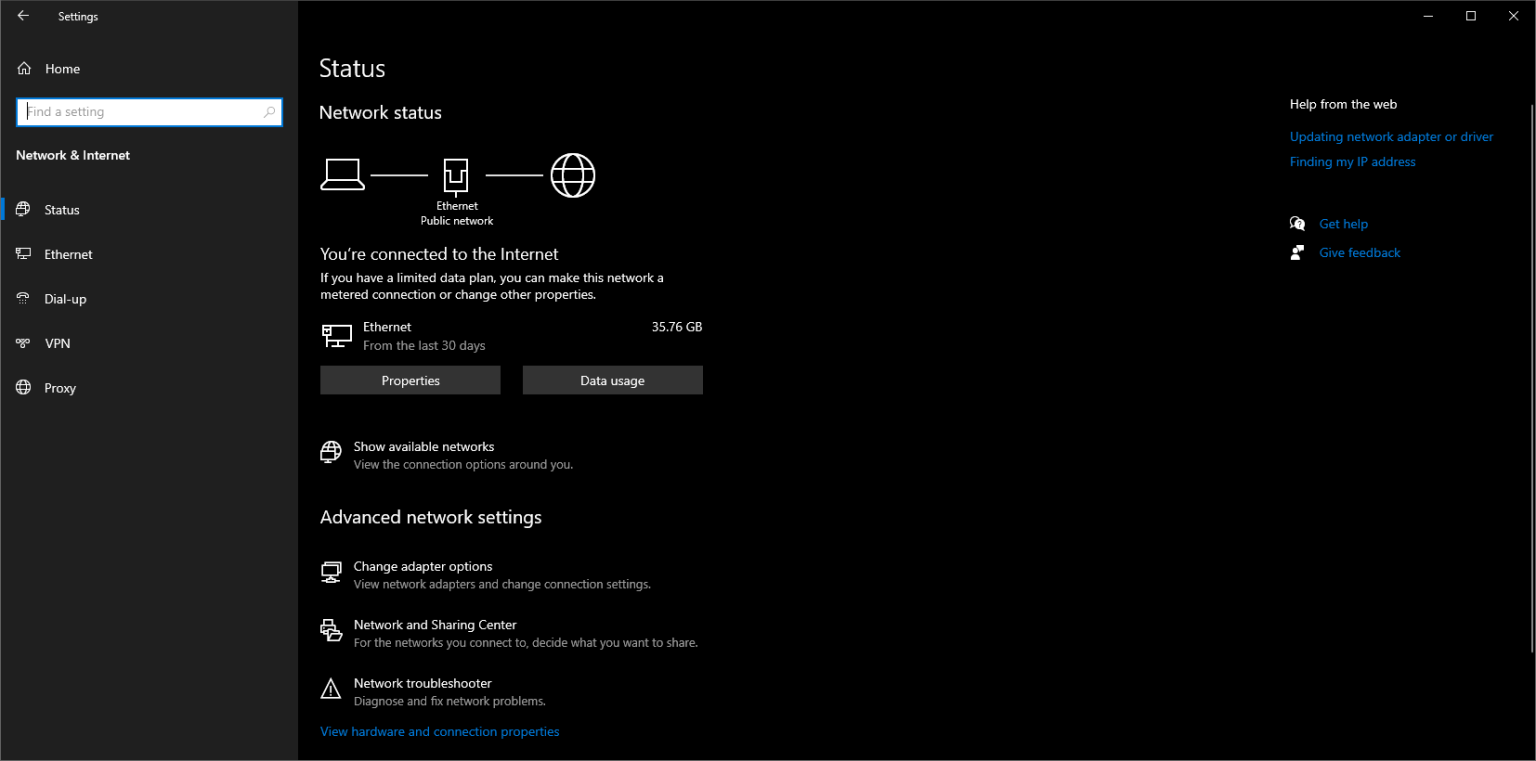Screen dimensions: 1536x761
Task: View hardware and connection properties link
Action: (x=440, y=732)
